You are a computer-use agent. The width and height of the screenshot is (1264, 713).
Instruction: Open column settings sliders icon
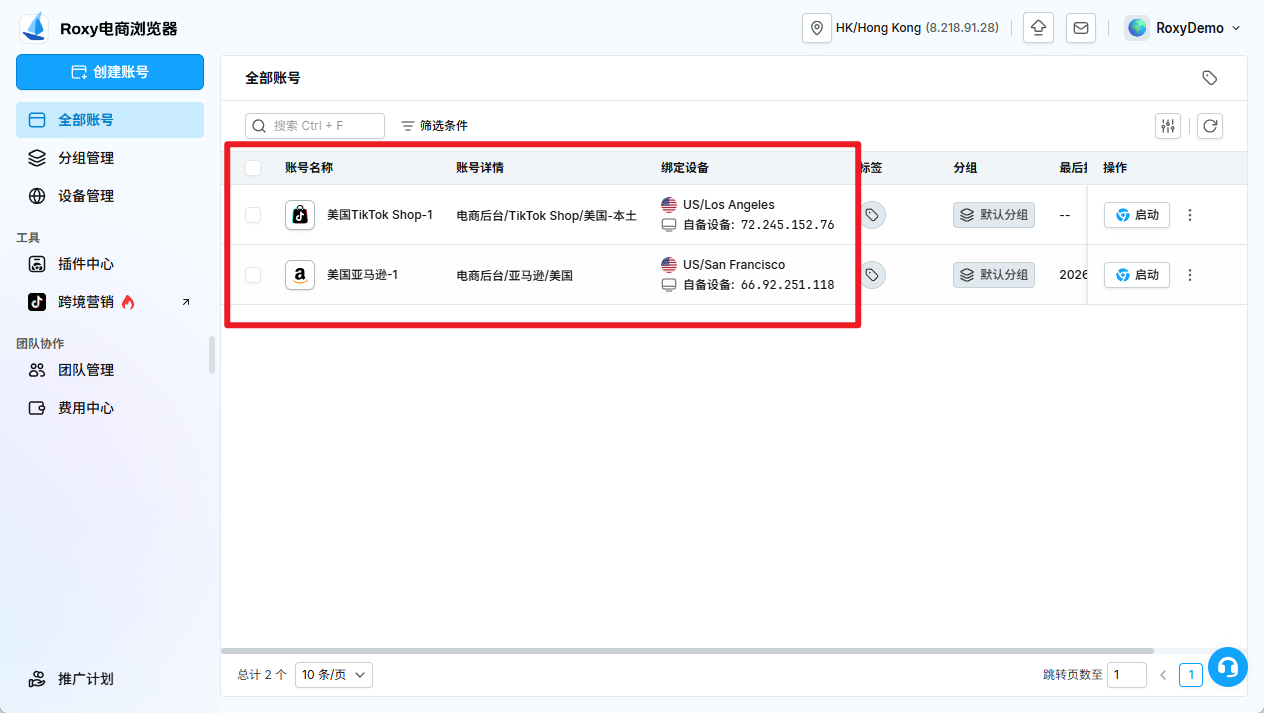1168,126
